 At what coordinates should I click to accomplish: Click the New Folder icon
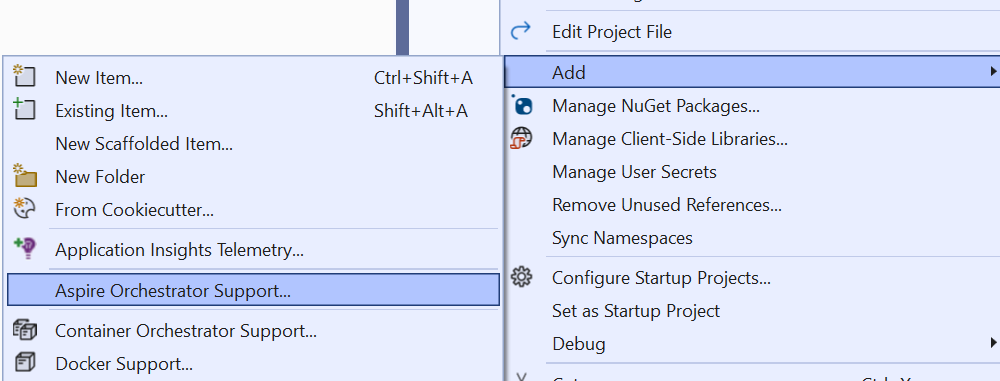(x=26, y=175)
